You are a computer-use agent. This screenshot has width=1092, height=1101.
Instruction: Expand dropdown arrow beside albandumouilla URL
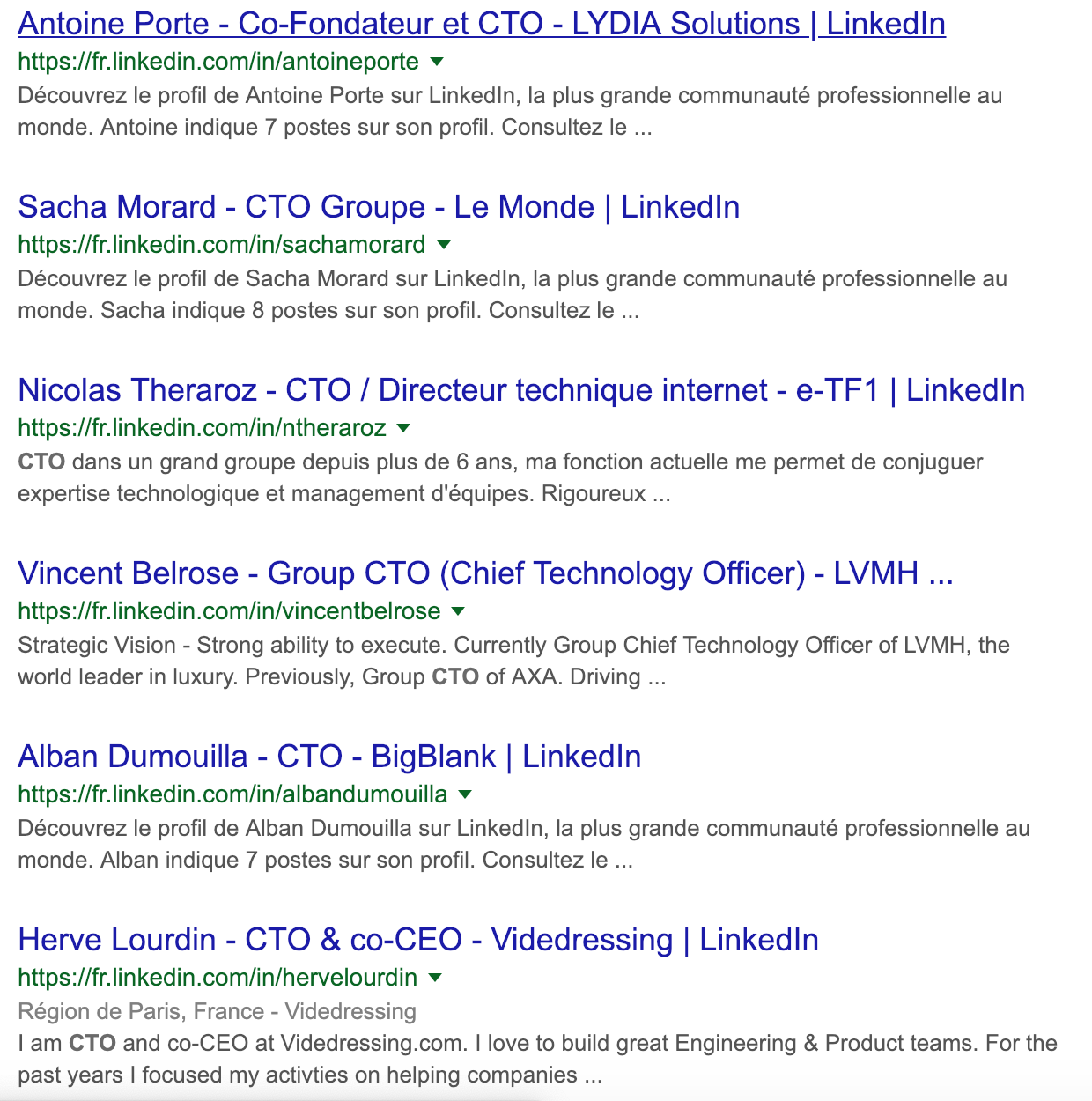[465, 794]
